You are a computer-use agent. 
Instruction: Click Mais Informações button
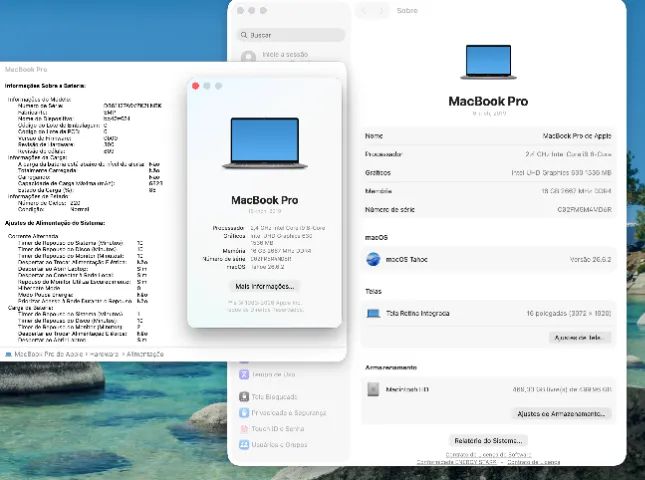click(x=264, y=286)
